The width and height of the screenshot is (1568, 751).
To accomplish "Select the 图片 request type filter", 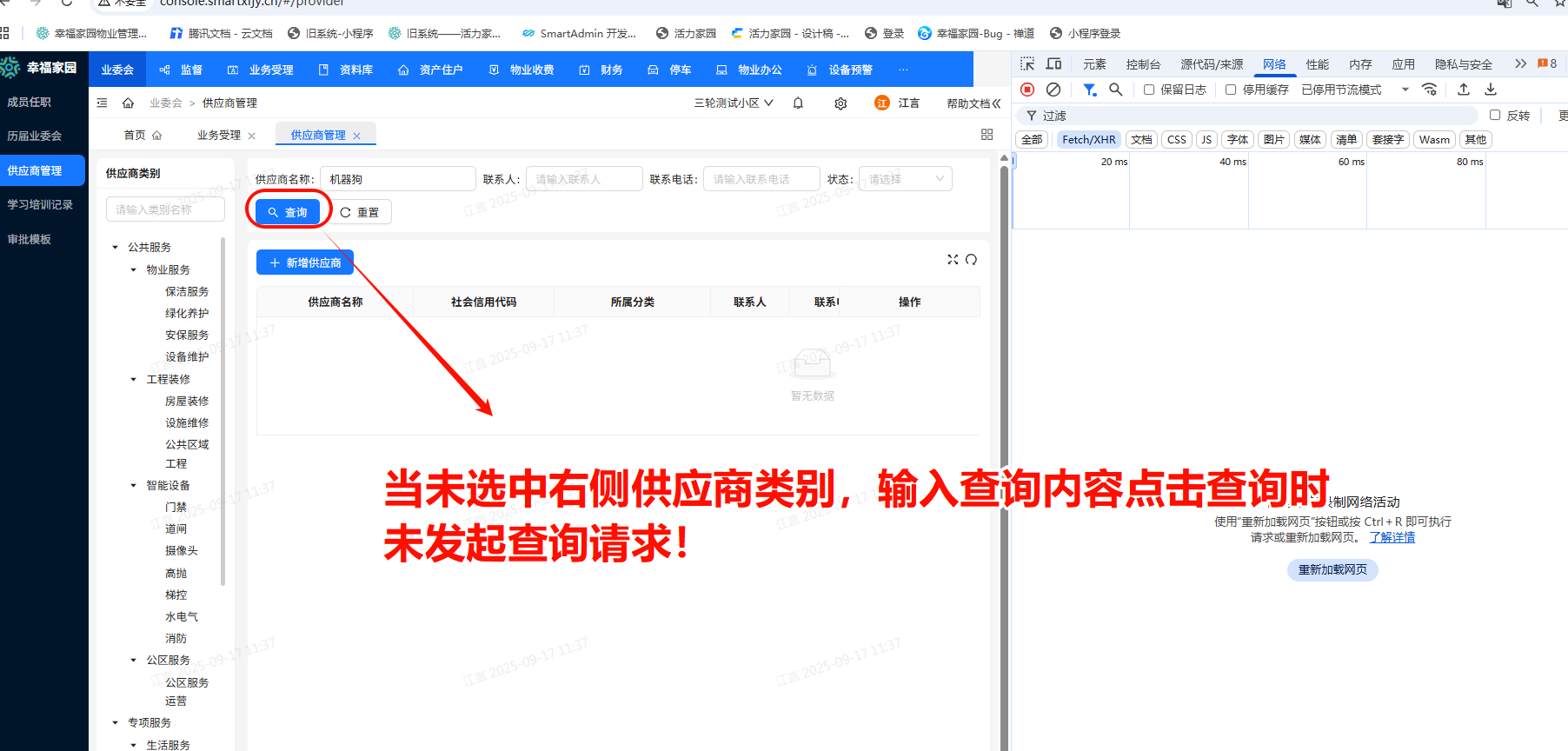I will (1274, 140).
